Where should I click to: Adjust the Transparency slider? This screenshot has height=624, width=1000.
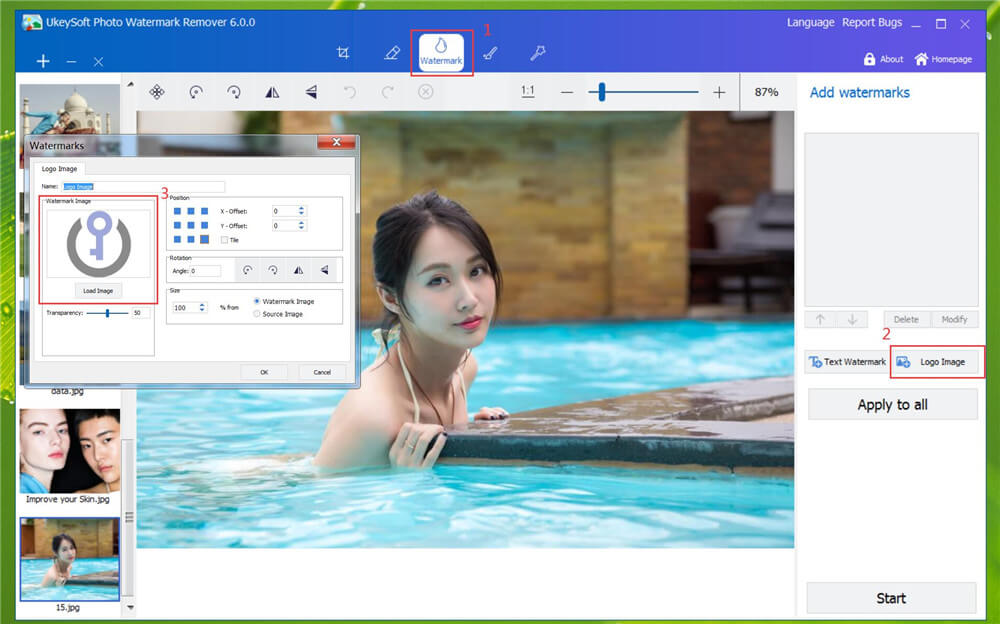click(x=107, y=312)
